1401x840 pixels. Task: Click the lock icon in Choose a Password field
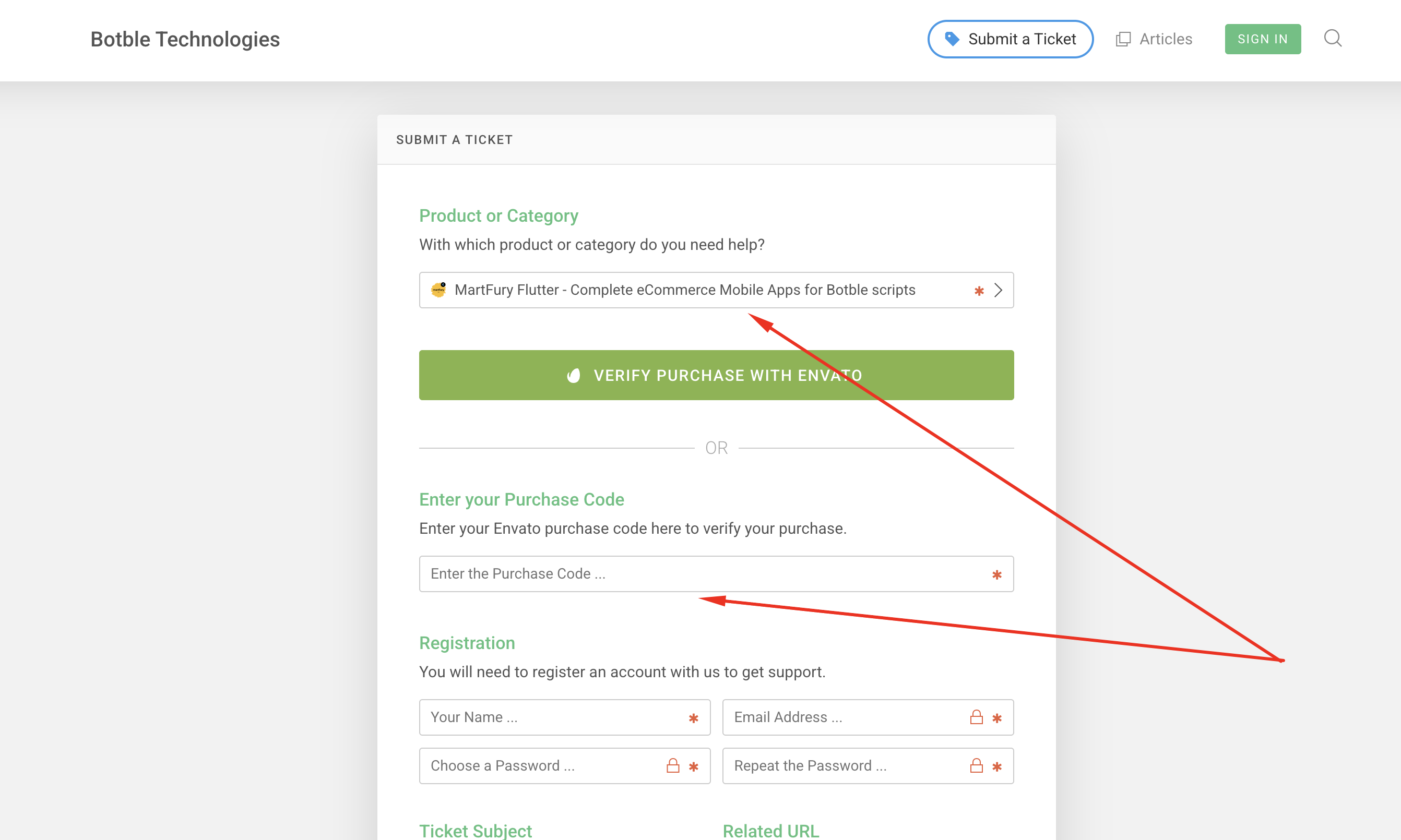point(673,766)
